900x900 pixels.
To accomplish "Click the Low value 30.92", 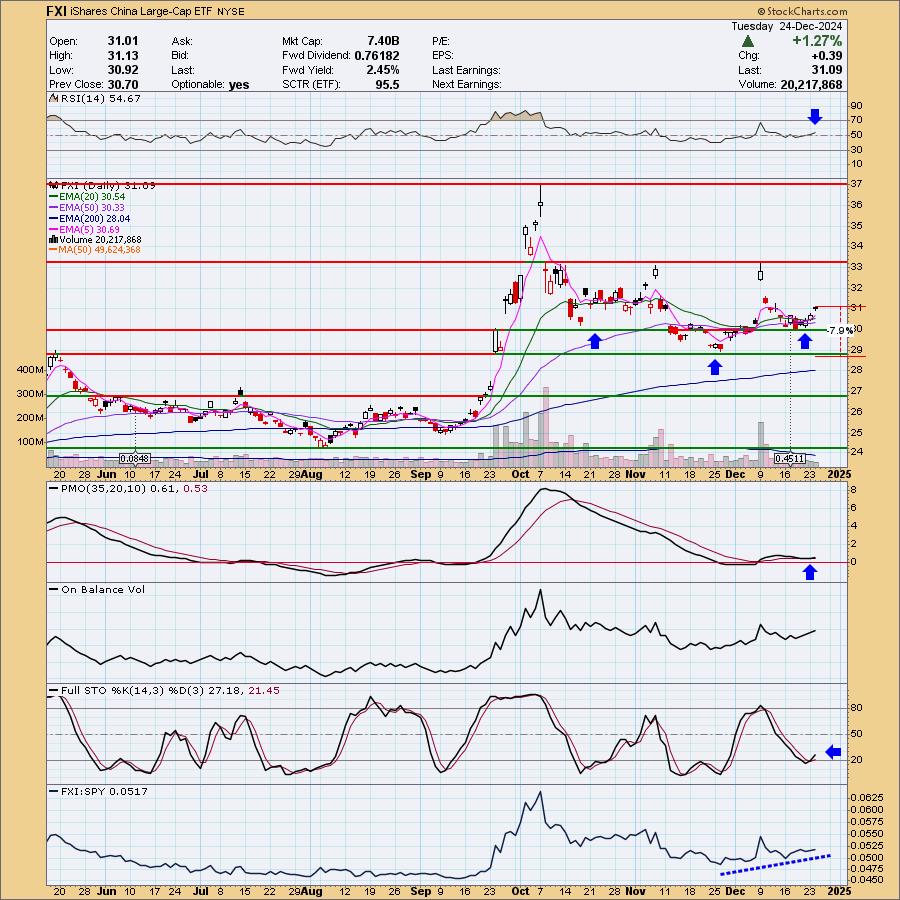I will (123, 69).
